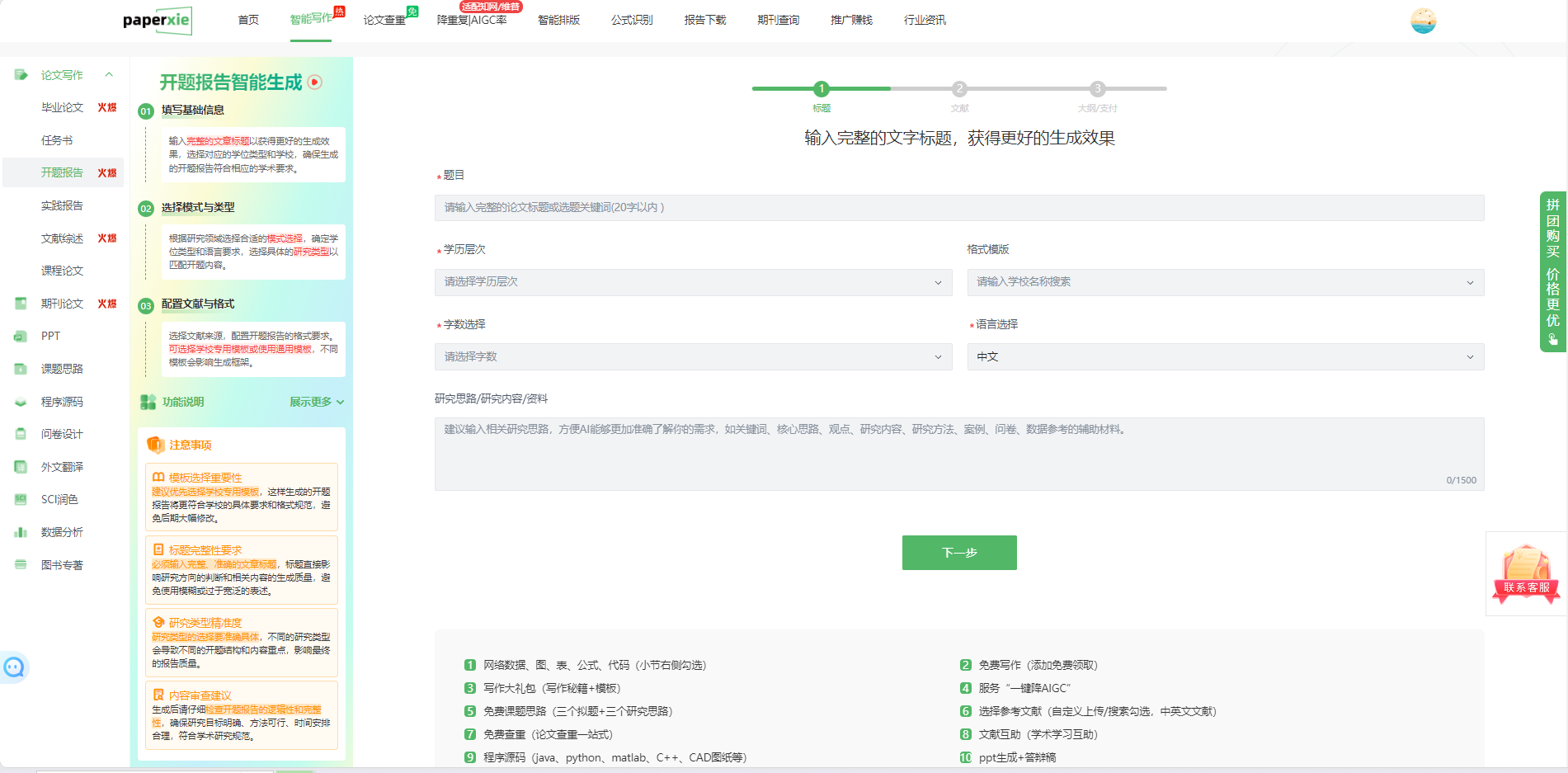Go to 论文查重 in top navigation
The width and height of the screenshot is (1568, 773).
point(384,20)
